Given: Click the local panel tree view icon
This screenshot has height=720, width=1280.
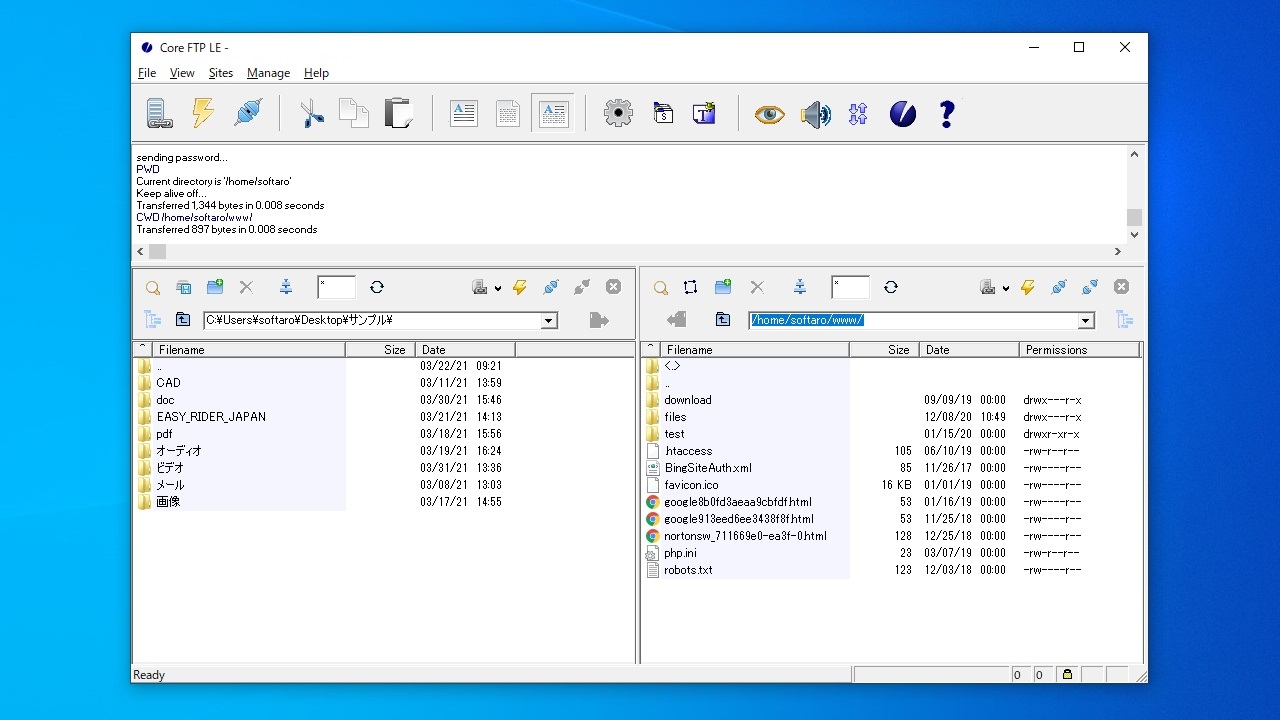Looking at the screenshot, I should 152,320.
